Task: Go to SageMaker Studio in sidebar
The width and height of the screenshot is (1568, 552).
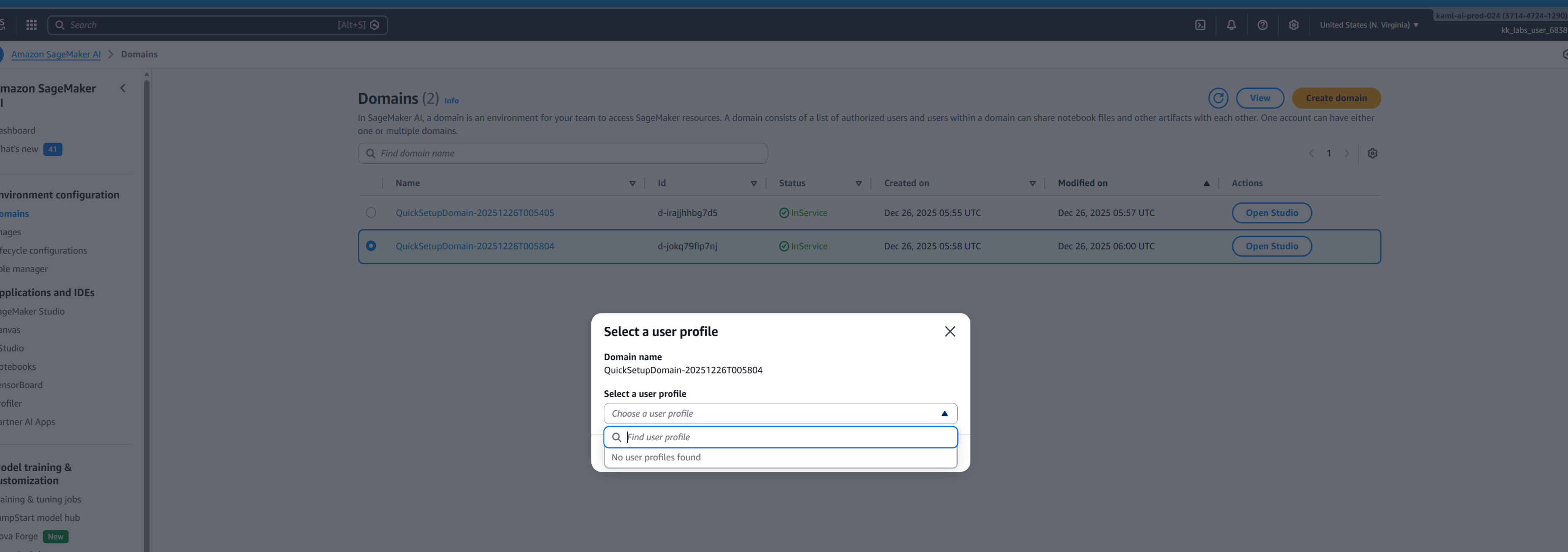Action: tap(32, 311)
